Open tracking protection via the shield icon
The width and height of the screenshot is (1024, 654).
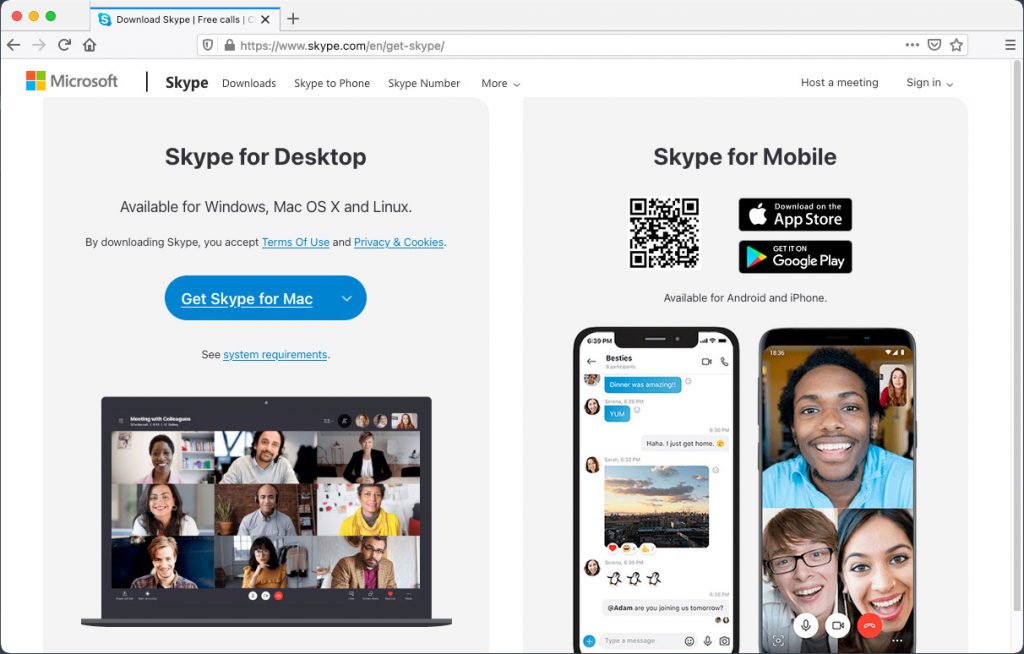209,45
